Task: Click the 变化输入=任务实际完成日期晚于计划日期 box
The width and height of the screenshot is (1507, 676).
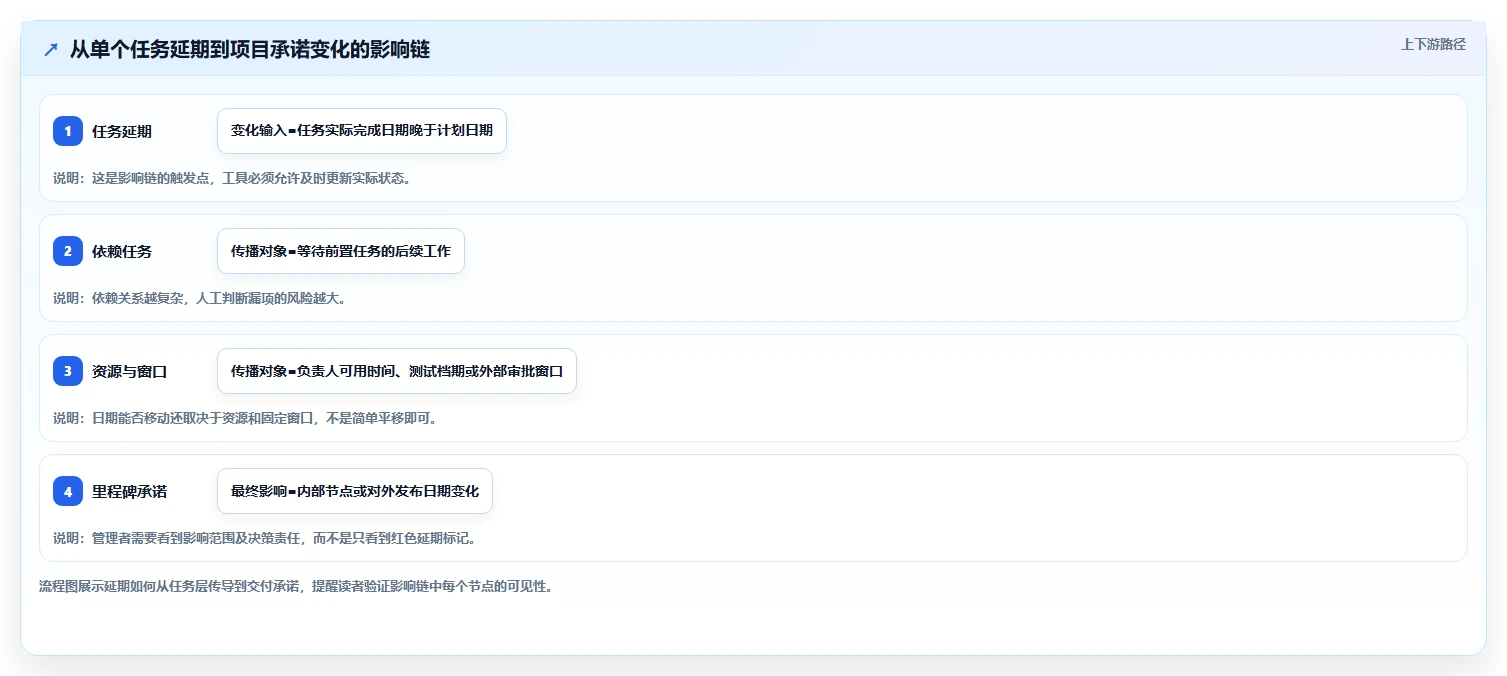Action: coord(362,131)
